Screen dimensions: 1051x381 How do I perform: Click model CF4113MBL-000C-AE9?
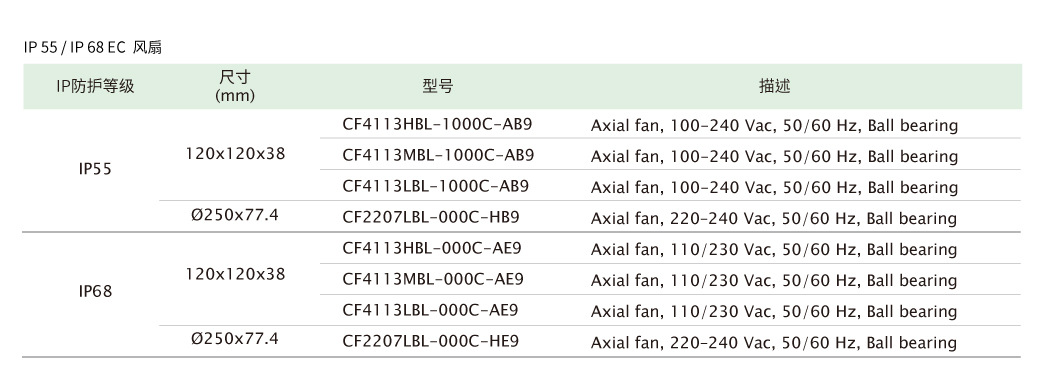click(x=432, y=279)
